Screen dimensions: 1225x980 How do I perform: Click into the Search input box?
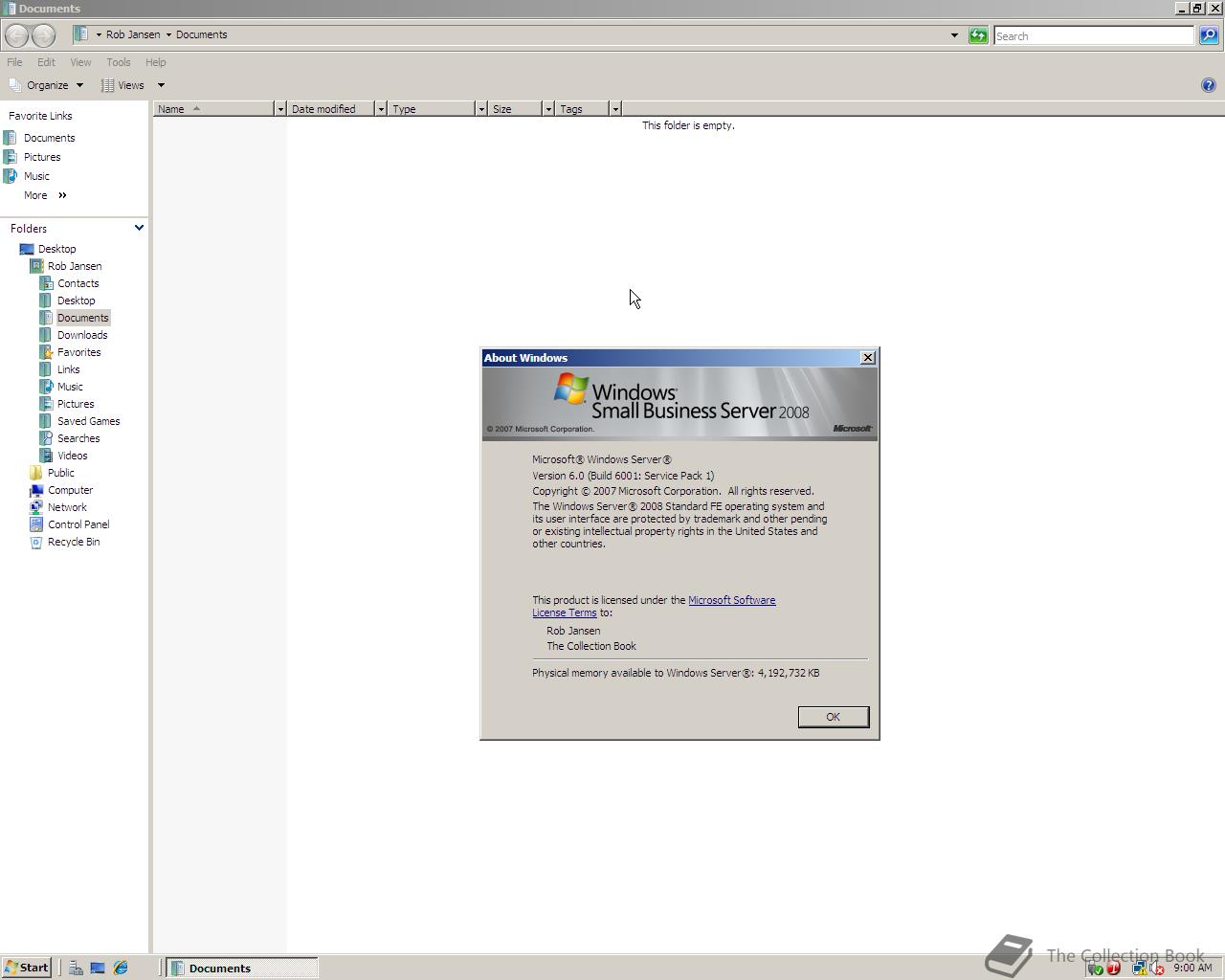[1093, 35]
